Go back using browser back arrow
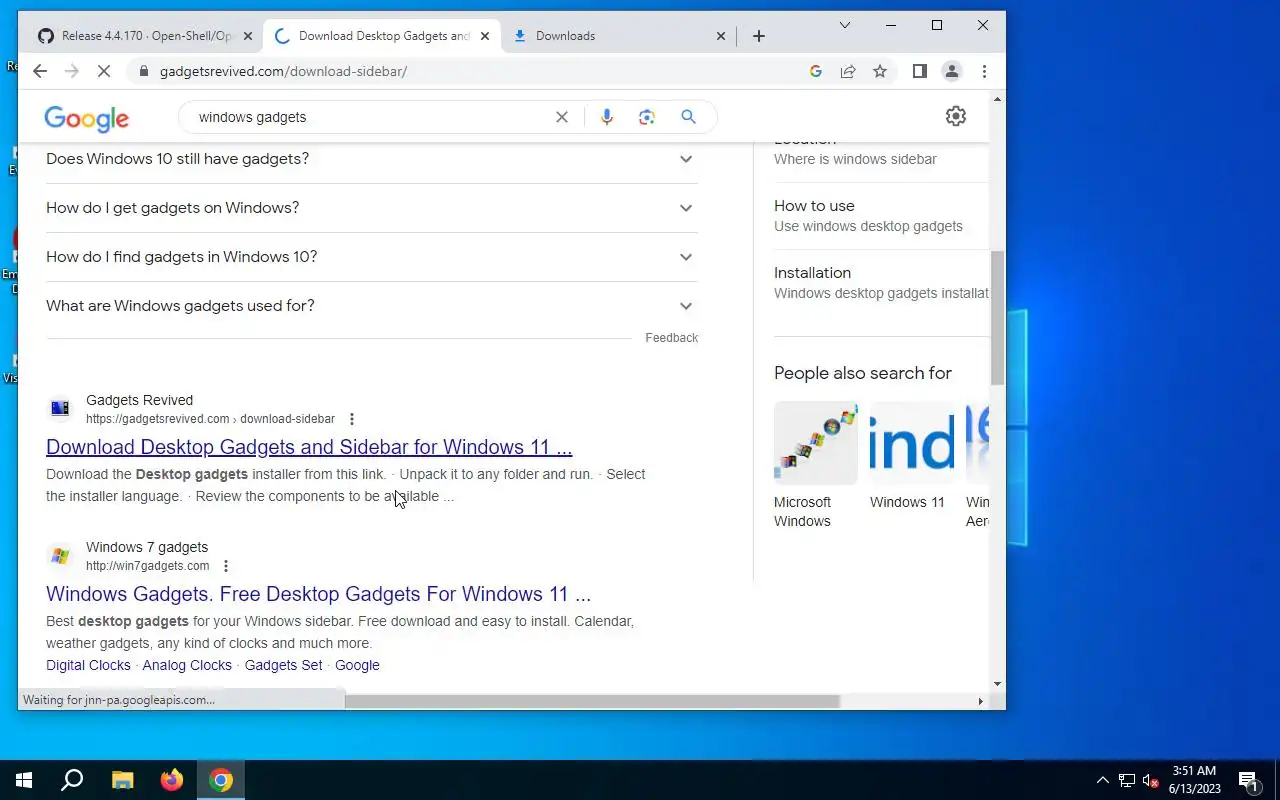Viewport: 1280px width, 800px height. coord(40,71)
